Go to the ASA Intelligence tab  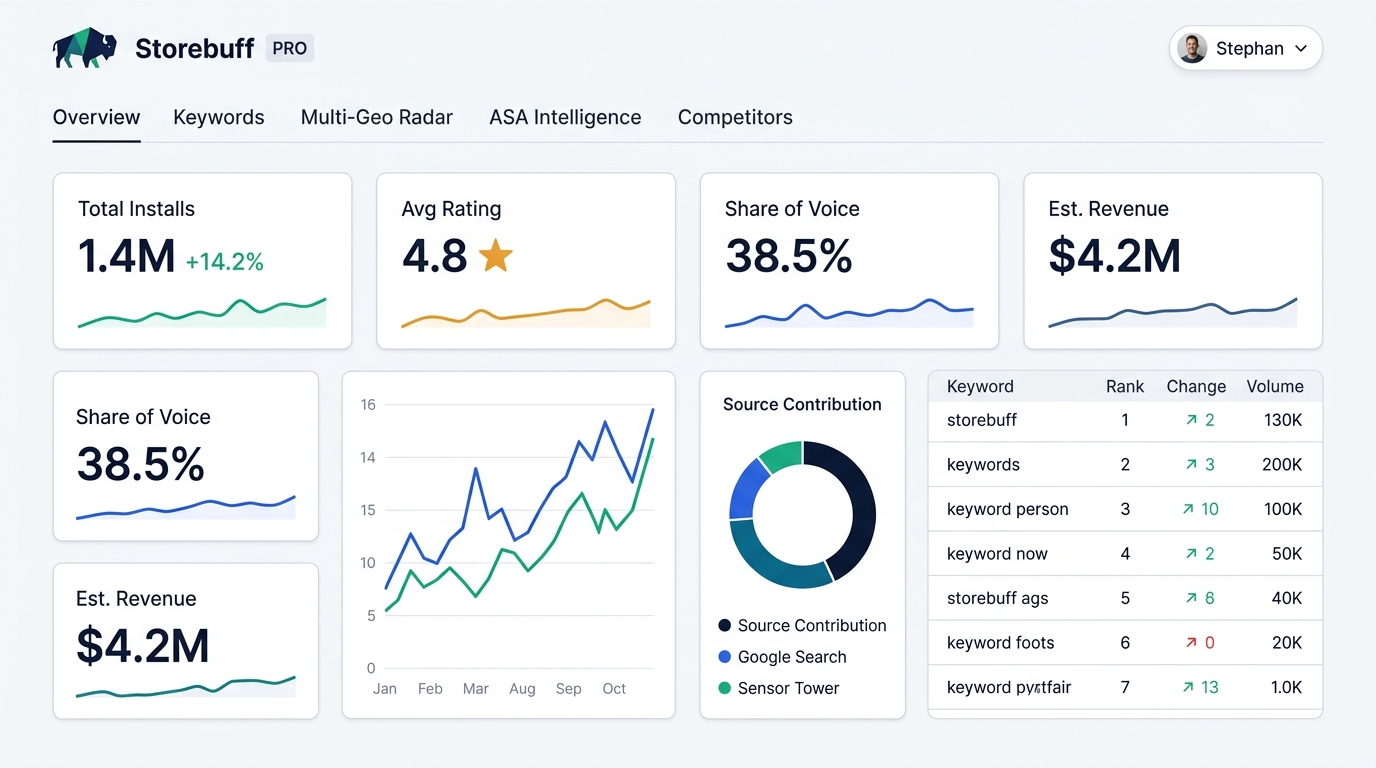point(565,117)
